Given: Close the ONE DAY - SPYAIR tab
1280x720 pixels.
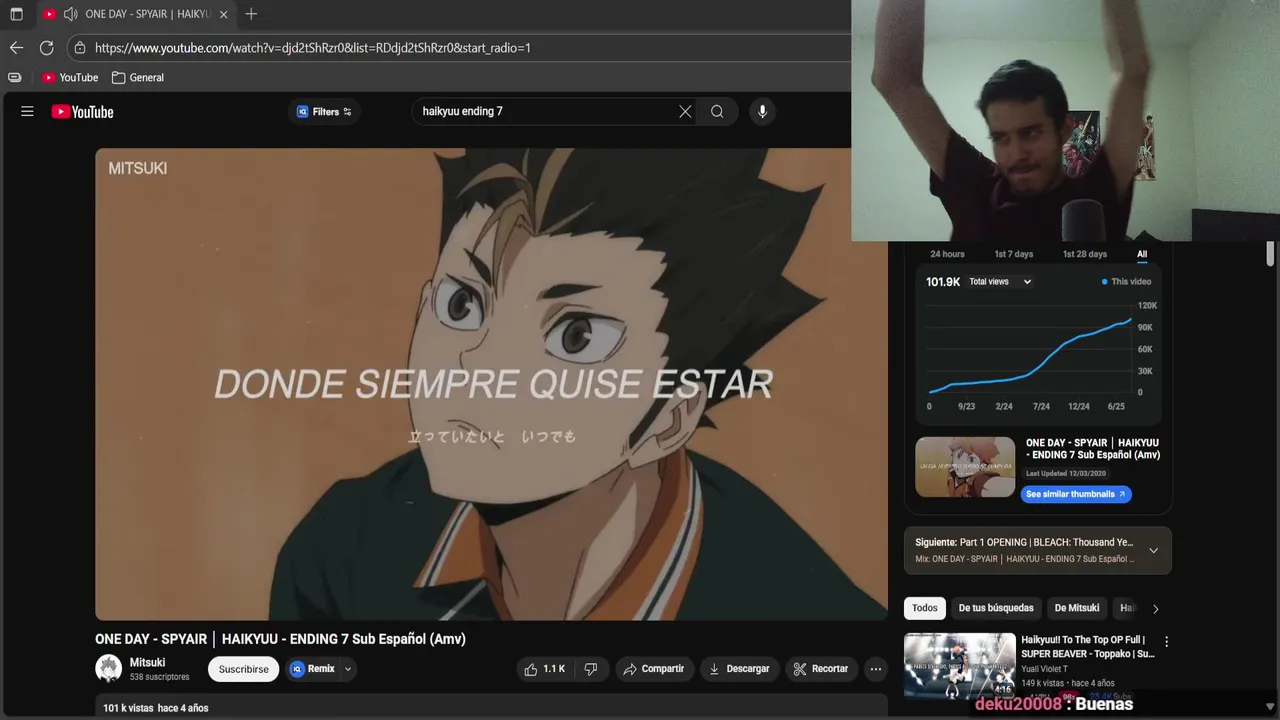Looking at the screenshot, I should (223, 14).
